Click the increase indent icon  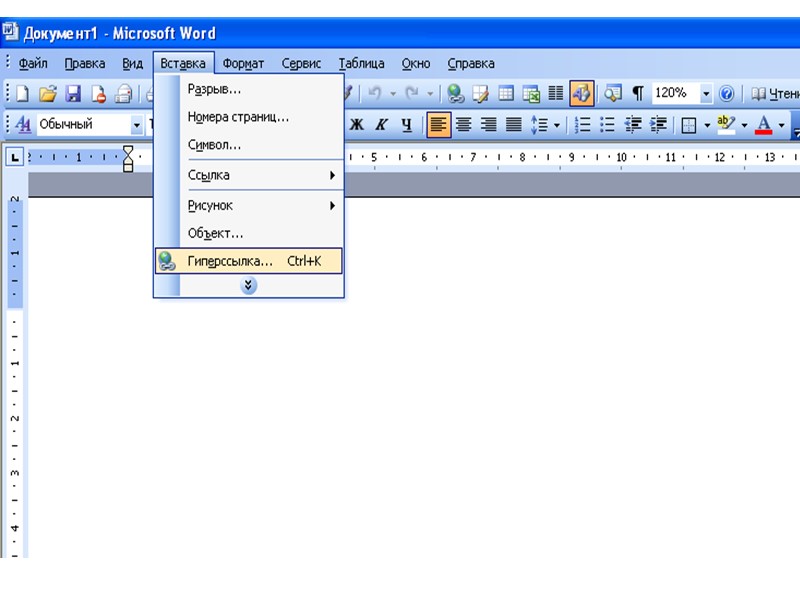point(658,124)
